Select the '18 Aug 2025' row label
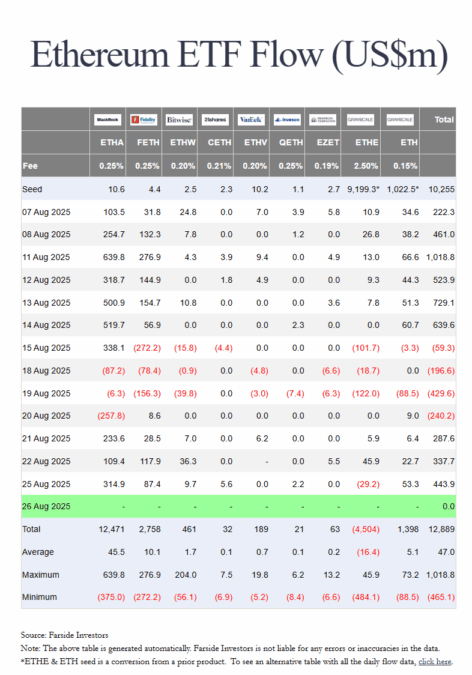This screenshot has width=472, height=675. [x=46, y=371]
